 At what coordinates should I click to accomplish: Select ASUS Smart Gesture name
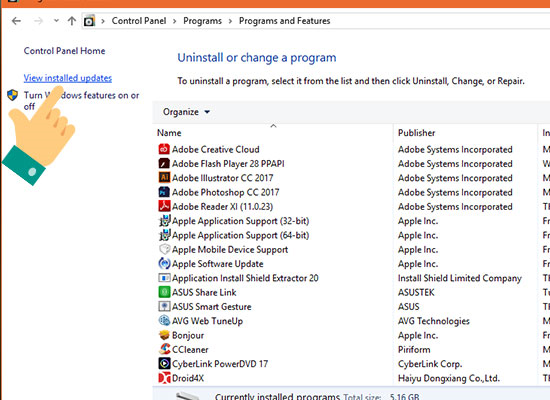[x=212, y=307]
